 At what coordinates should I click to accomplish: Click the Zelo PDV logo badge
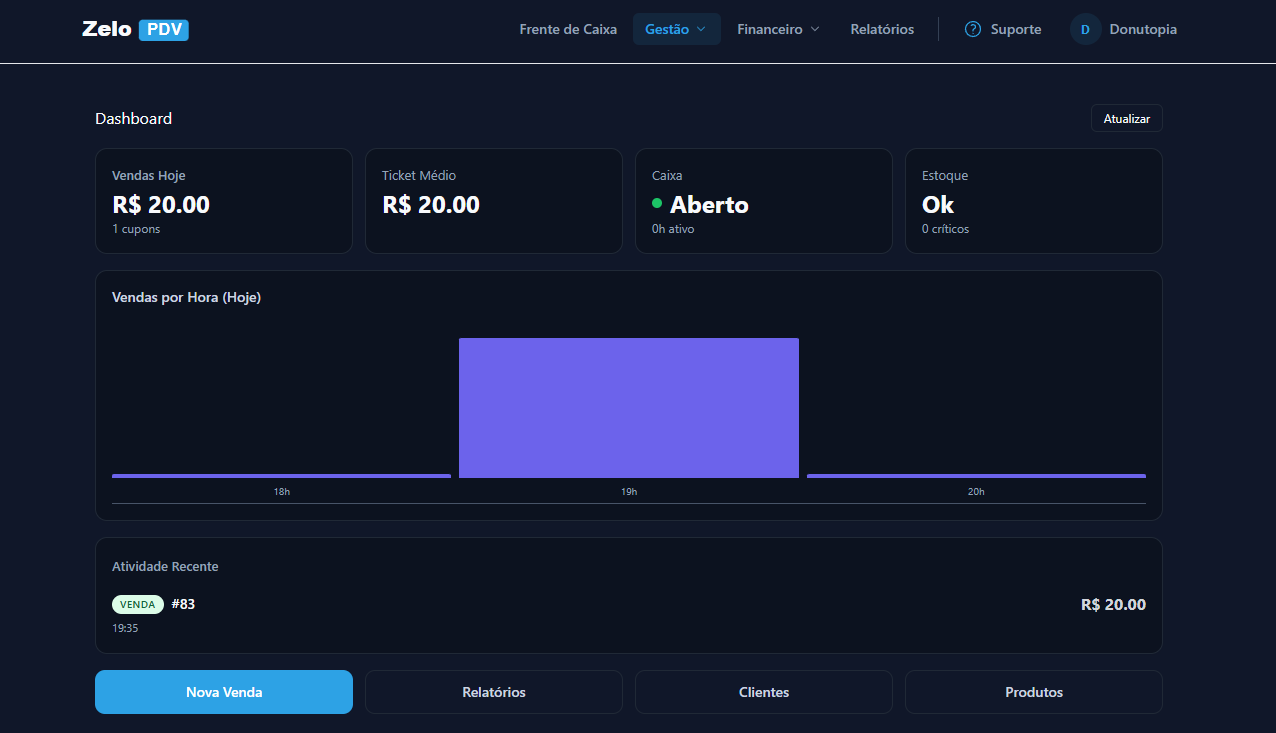pos(135,29)
